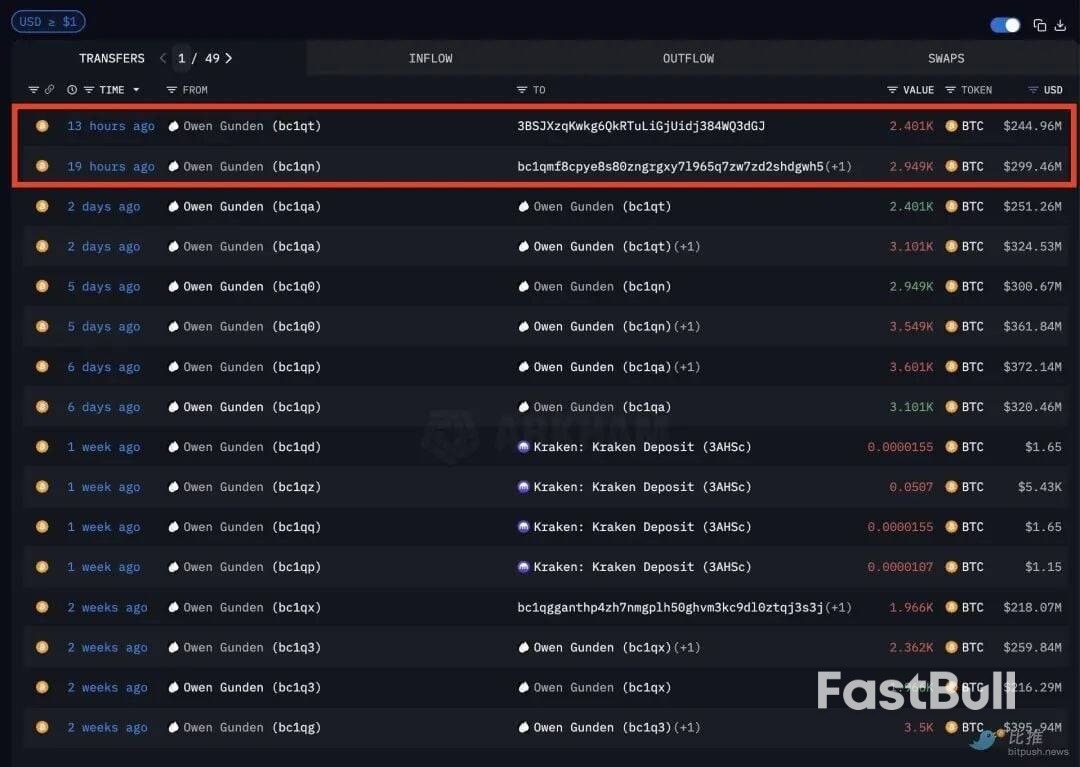Click the clock icon beside the TIME header
Screen dimensions: 1080x767
click(x=72, y=90)
